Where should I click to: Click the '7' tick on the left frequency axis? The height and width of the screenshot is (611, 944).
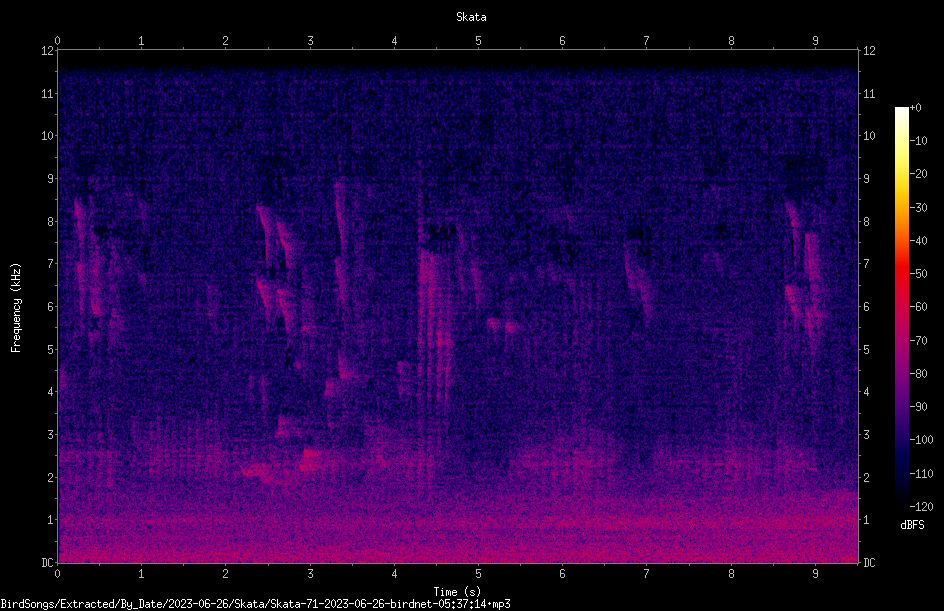pyautogui.click(x=50, y=264)
